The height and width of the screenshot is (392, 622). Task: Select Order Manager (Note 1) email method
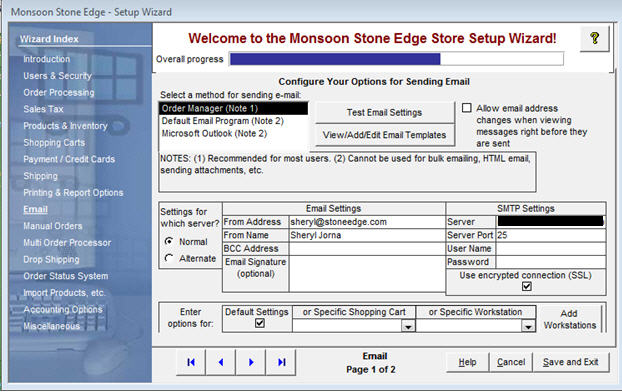click(234, 108)
